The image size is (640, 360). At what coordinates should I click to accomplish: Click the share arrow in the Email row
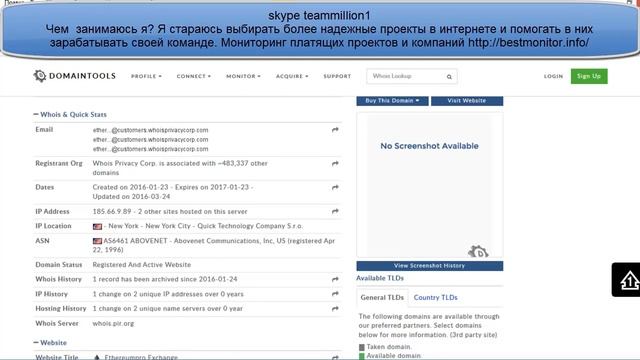[335, 130]
